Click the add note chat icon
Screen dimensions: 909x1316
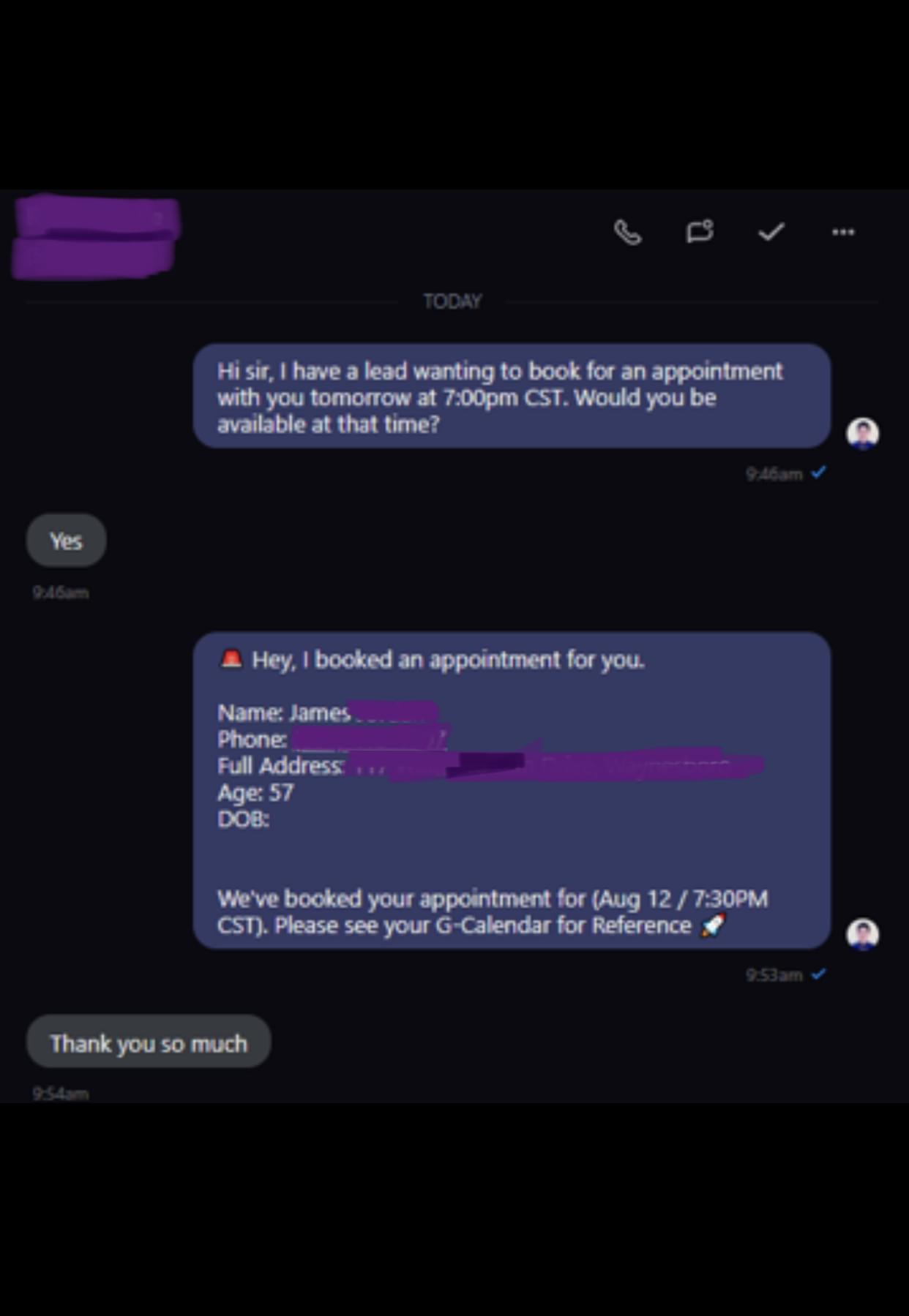click(700, 232)
